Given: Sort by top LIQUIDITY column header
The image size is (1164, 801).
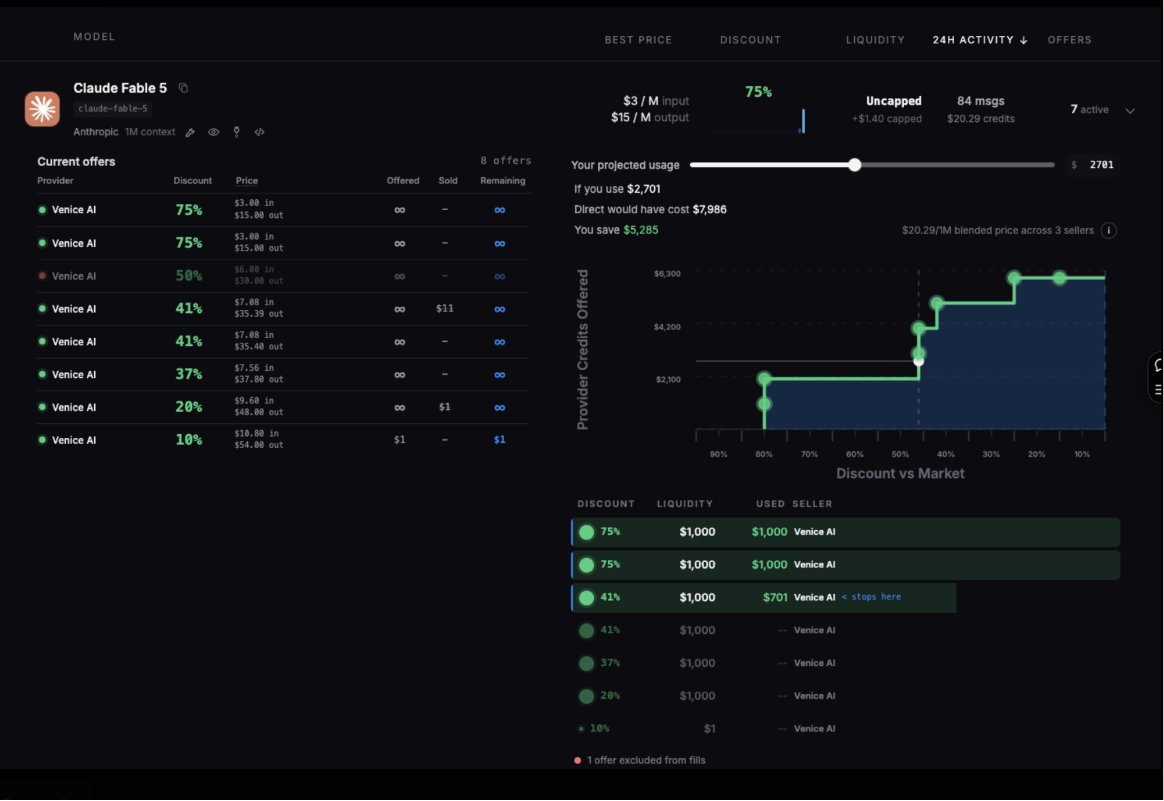Looking at the screenshot, I should tap(875, 40).
